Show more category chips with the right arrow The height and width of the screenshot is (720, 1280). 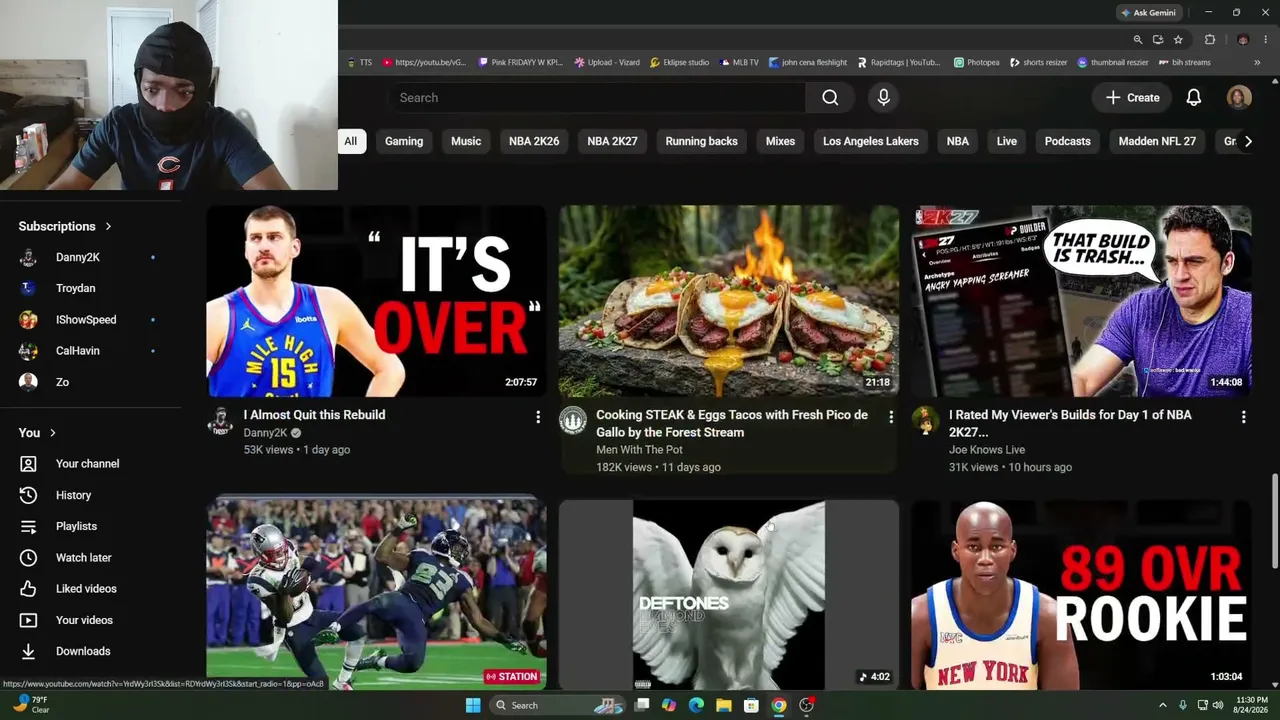(1248, 141)
